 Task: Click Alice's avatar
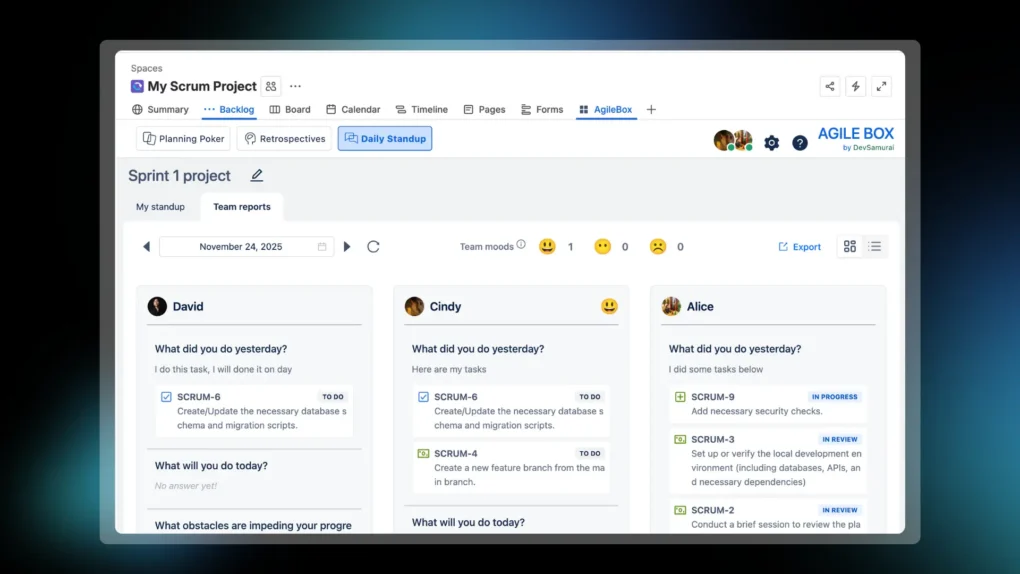coord(671,307)
